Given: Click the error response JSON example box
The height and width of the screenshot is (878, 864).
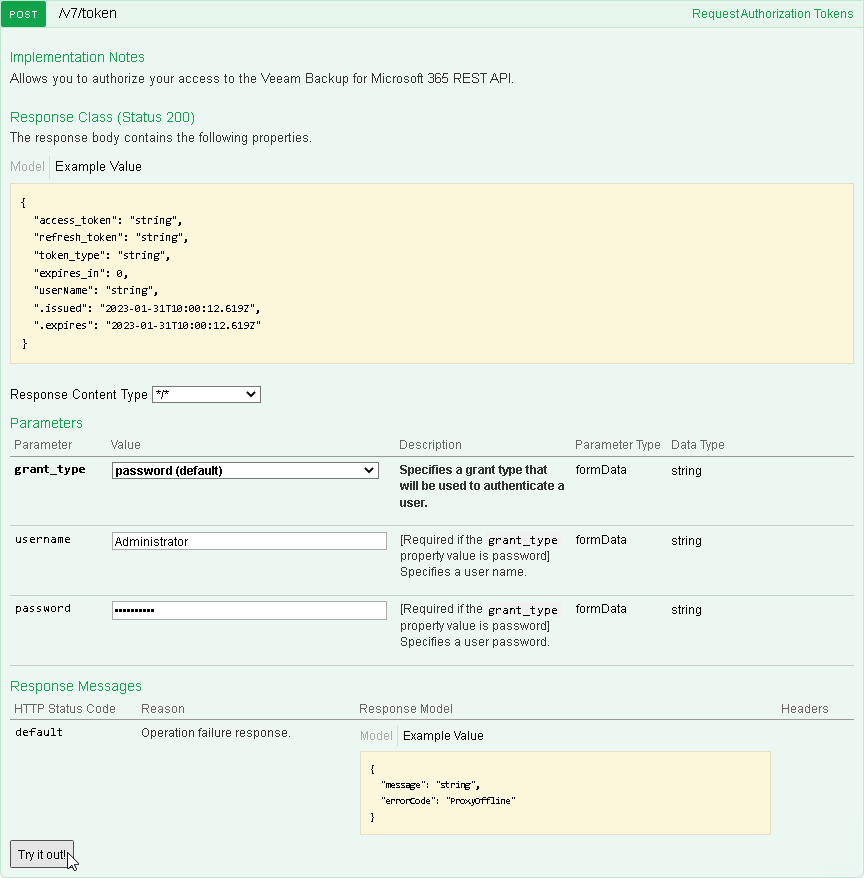Looking at the screenshot, I should coord(565,793).
